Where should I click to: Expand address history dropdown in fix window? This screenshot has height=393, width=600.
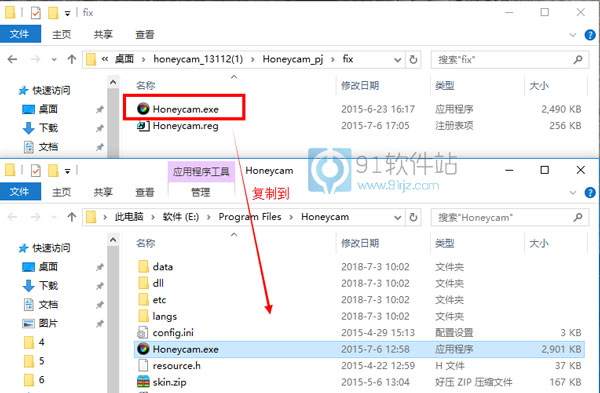click(398, 60)
